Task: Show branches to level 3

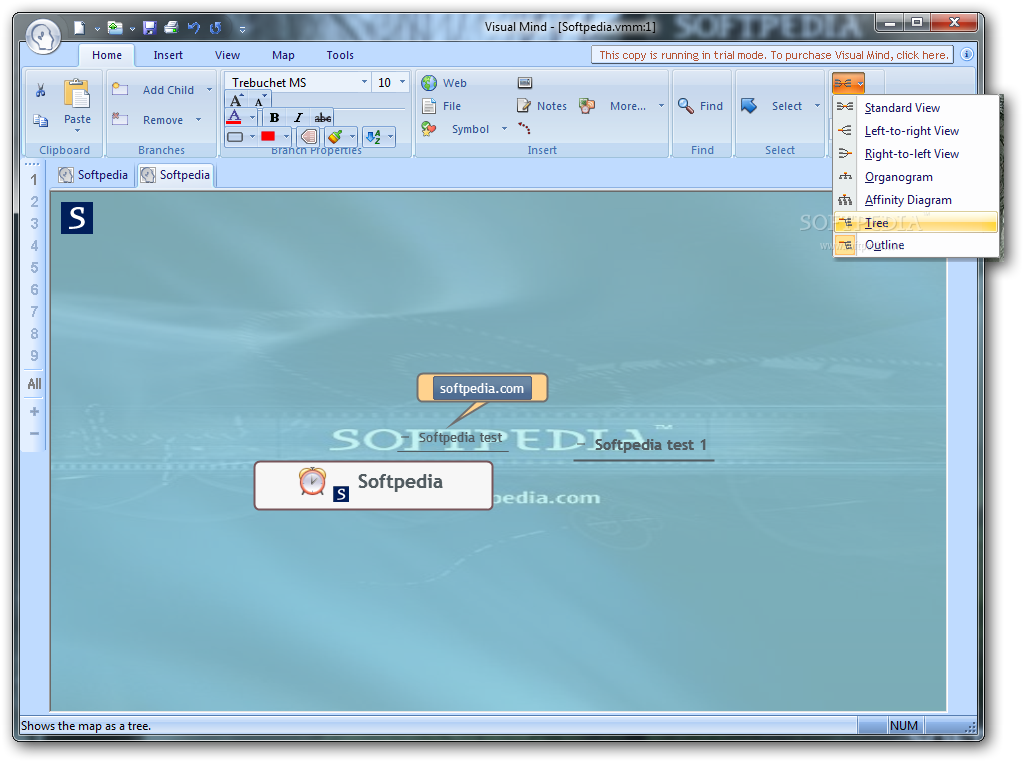Action: [x=34, y=223]
